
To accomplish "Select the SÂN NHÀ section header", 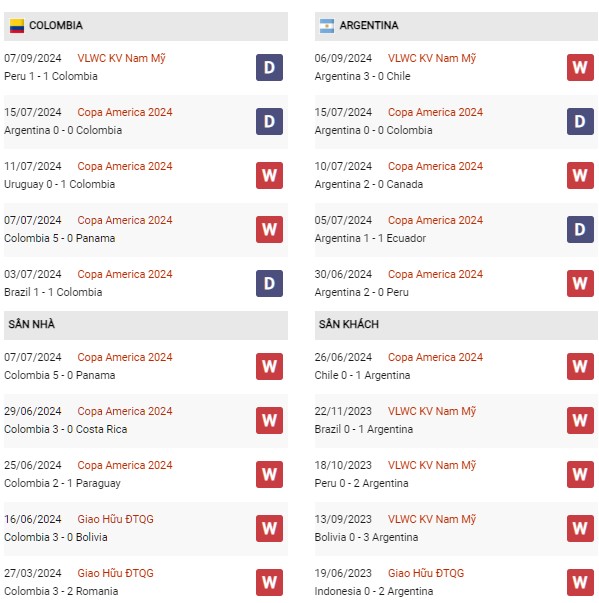I will pos(146,325).
